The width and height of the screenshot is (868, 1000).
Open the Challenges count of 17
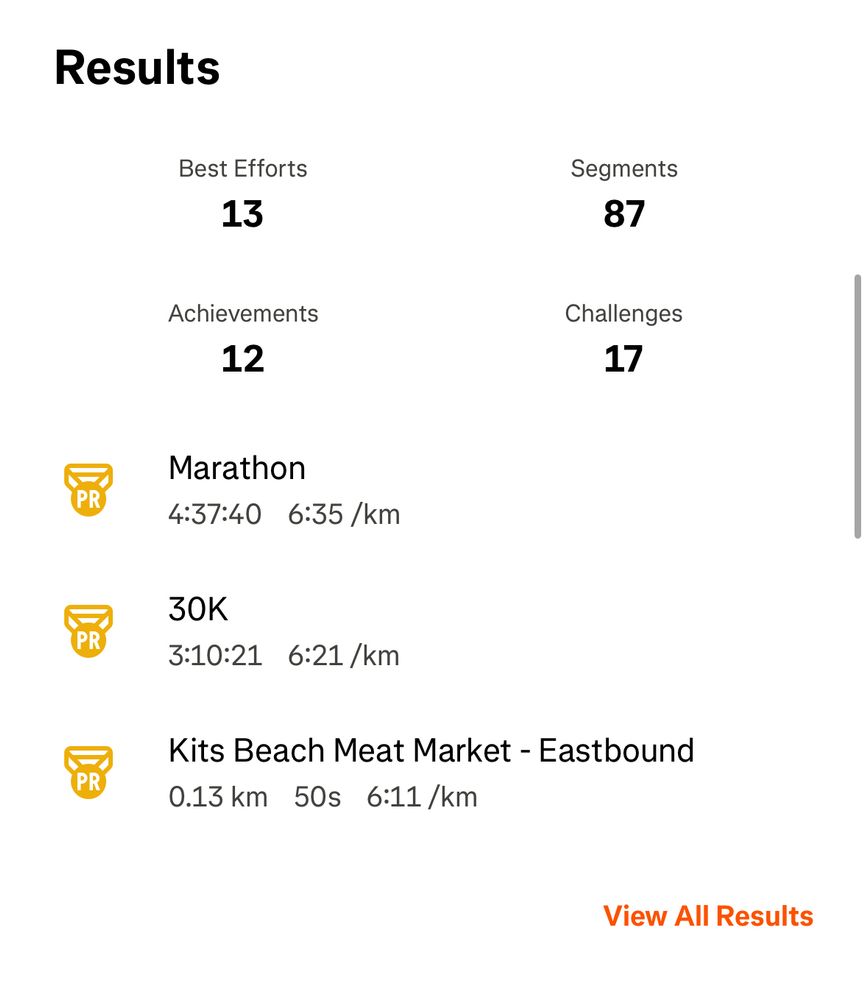(x=623, y=359)
